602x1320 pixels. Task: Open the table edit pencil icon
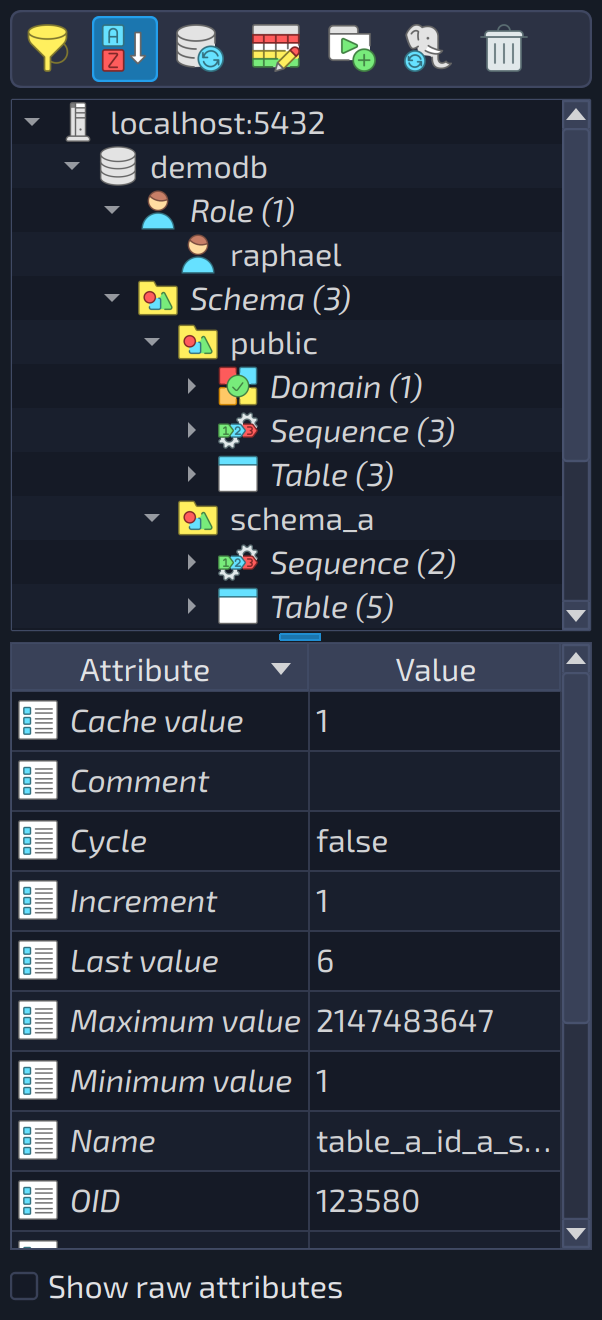(276, 48)
